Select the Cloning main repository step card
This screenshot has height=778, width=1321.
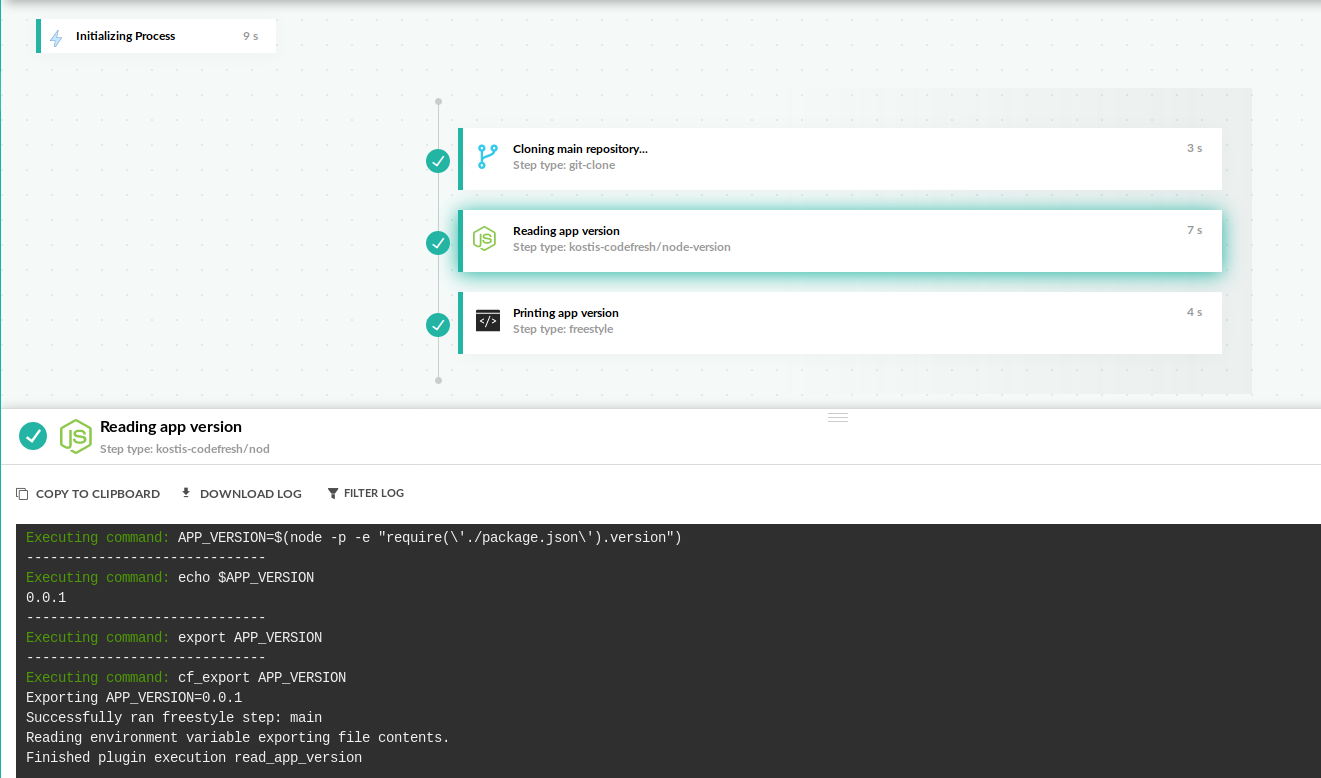coord(840,158)
